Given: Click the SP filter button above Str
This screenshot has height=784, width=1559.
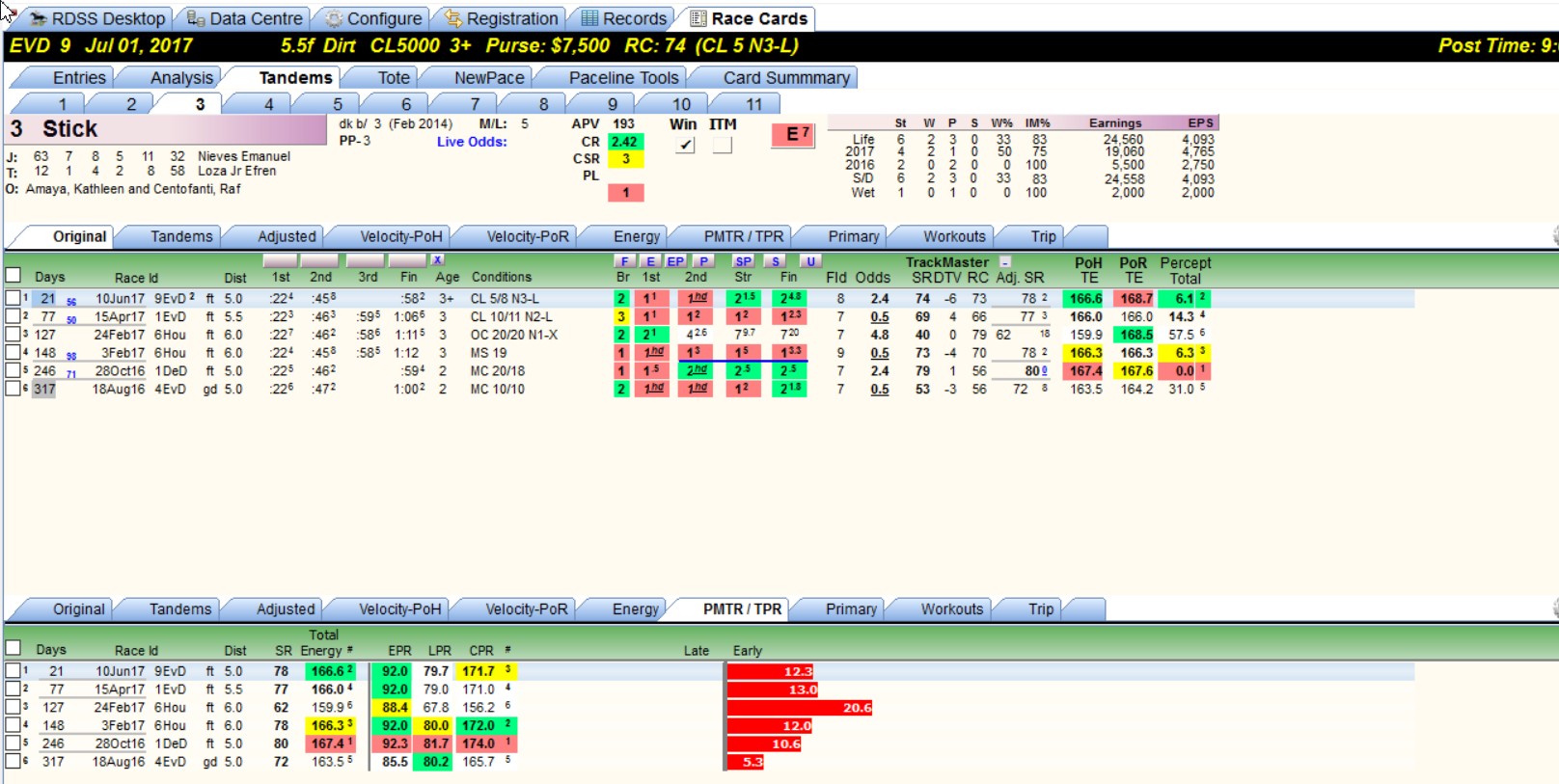Looking at the screenshot, I should [x=743, y=261].
